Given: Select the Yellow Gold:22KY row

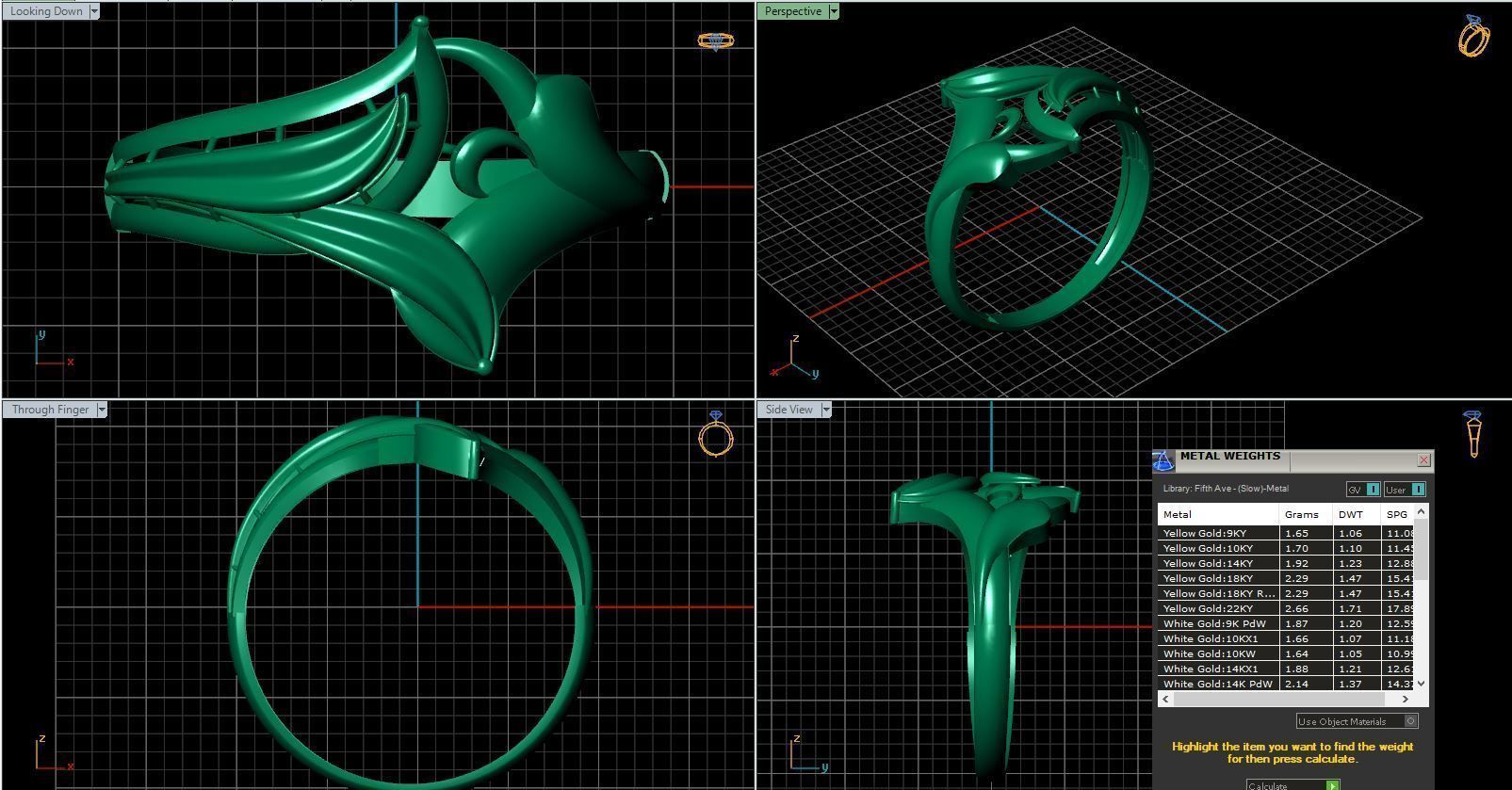Looking at the screenshot, I should pos(1287,608).
